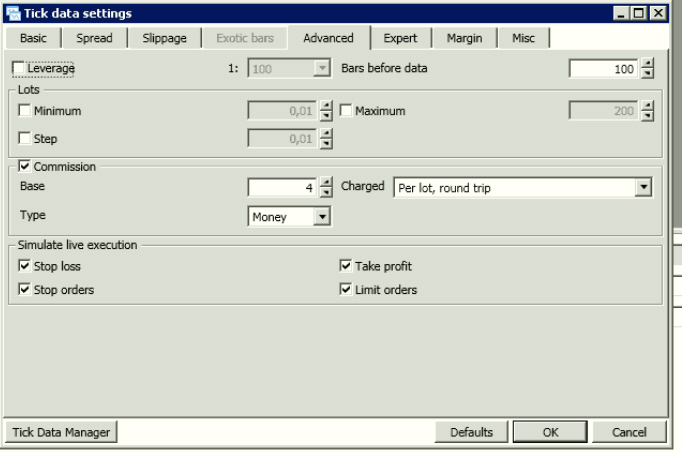682x453 pixels.
Task: Go to the Slippage tab
Action: tap(164, 38)
